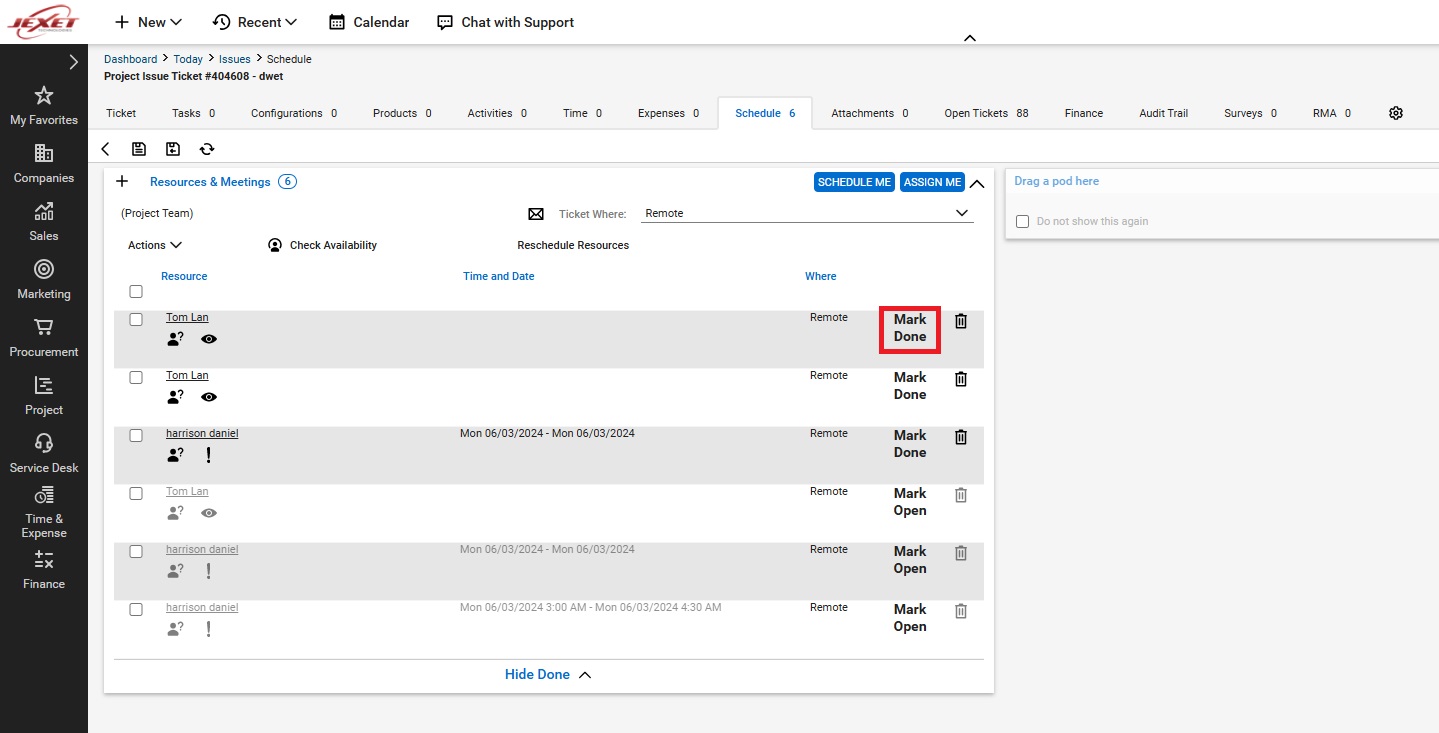Click the refresh icon in the toolbar

[x=206, y=149]
